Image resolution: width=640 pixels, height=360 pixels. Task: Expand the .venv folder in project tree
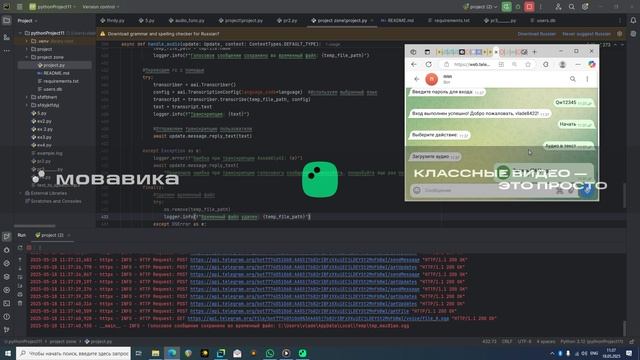[x=27, y=41]
